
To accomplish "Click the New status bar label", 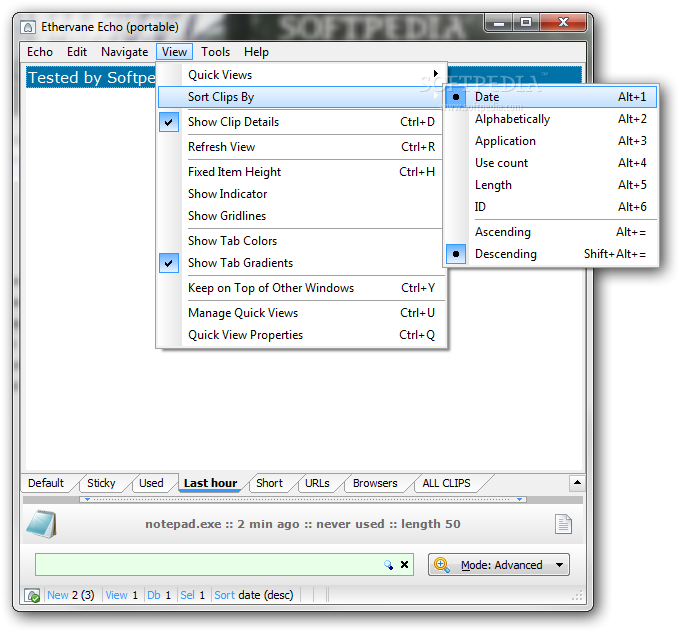I will (x=58, y=595).
